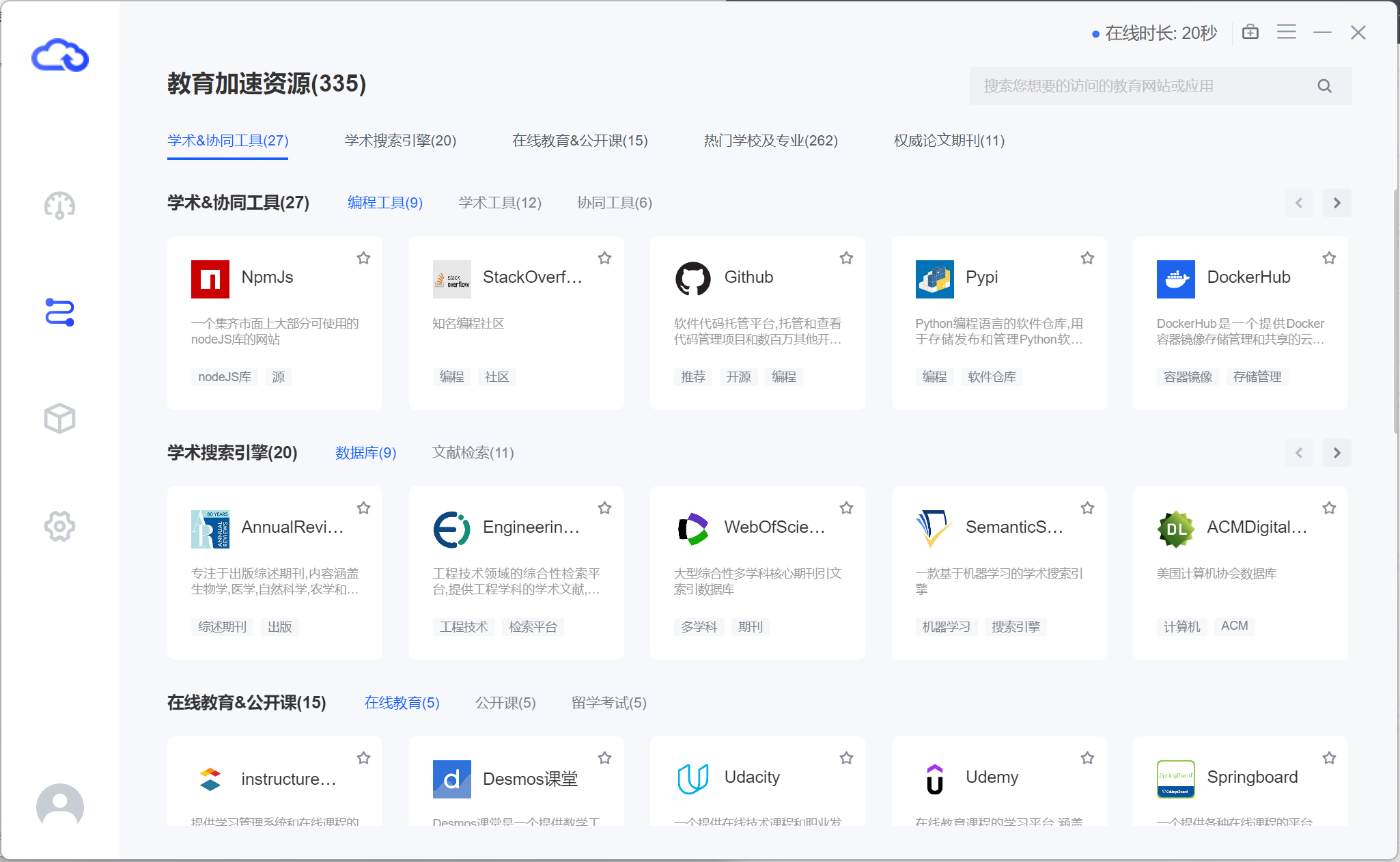Open the Pypi logo icon

(x=934, y=279)
